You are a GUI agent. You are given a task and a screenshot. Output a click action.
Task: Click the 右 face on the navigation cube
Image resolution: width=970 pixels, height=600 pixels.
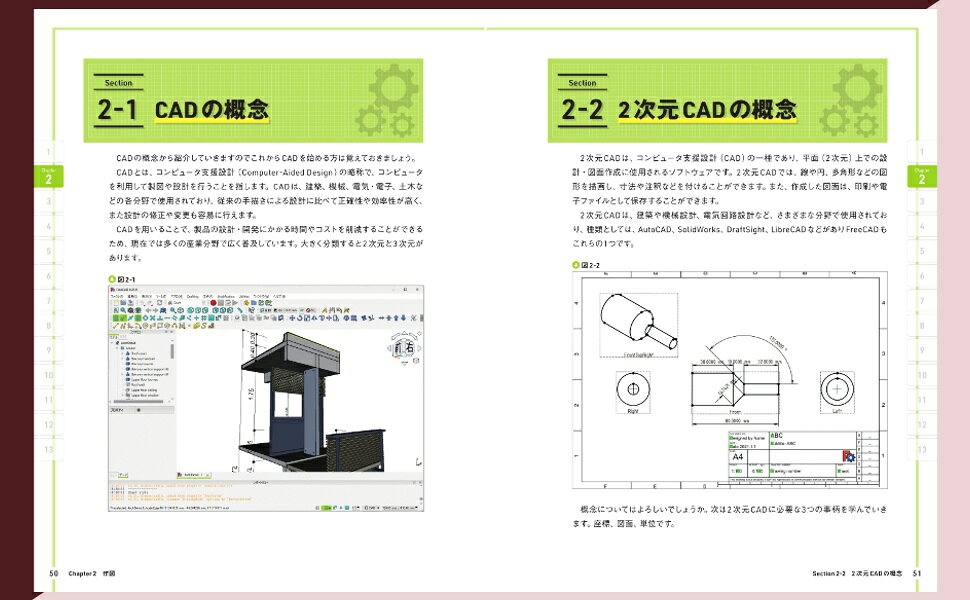pos(410,347)
